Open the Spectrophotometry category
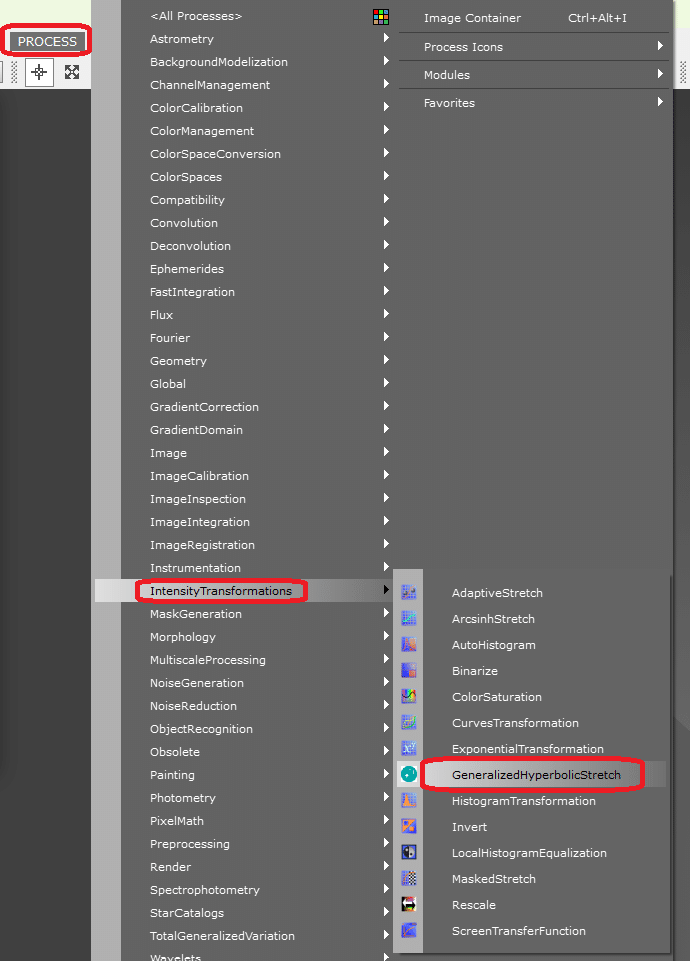Viewport: 690px width, 961px height. click(x=205, y=890)
